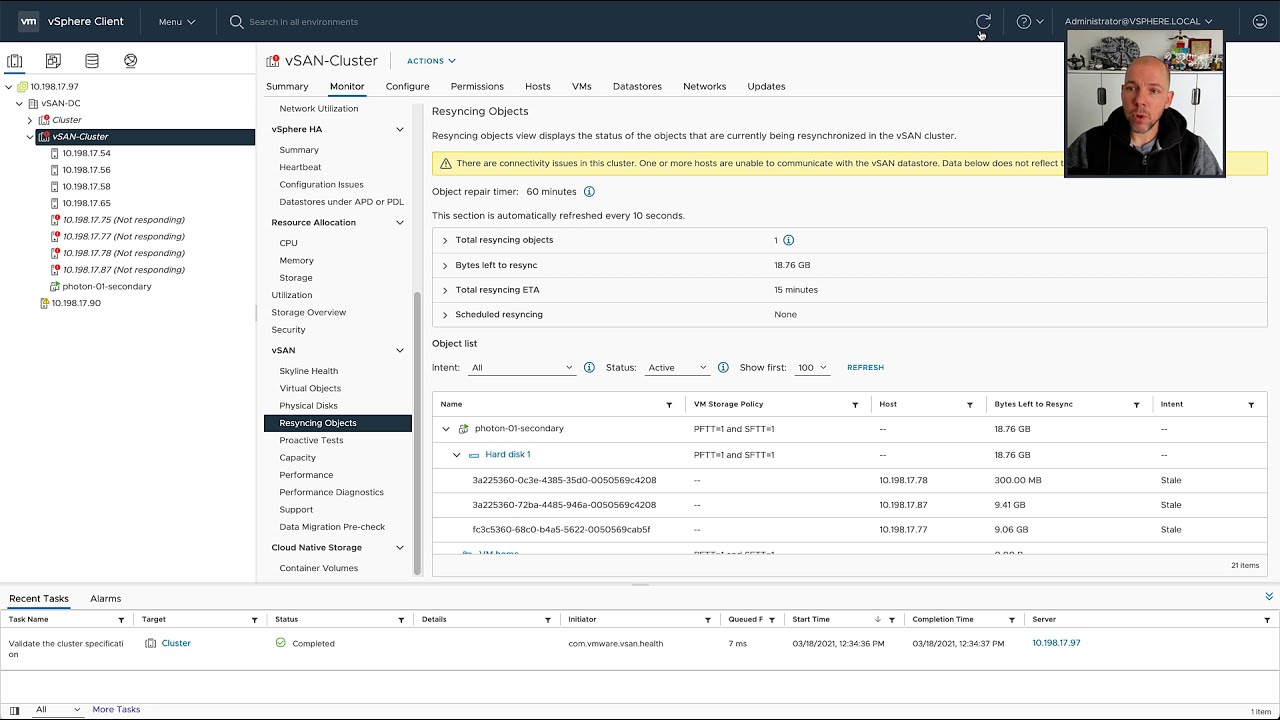Viewport: 1280px width, 720px height.
Task: Open the Datastores tab
Action: [637, 86]
